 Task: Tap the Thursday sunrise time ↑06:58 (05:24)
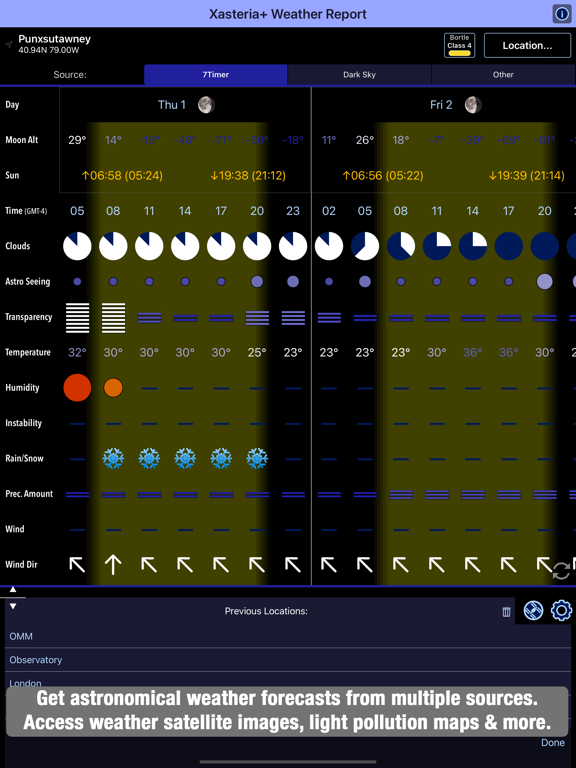point(121,175)
